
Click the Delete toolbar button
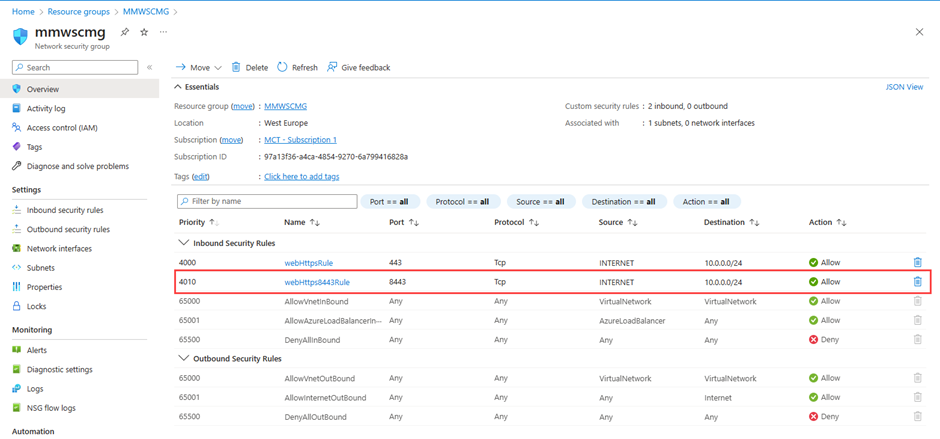[x=250, y=68]
